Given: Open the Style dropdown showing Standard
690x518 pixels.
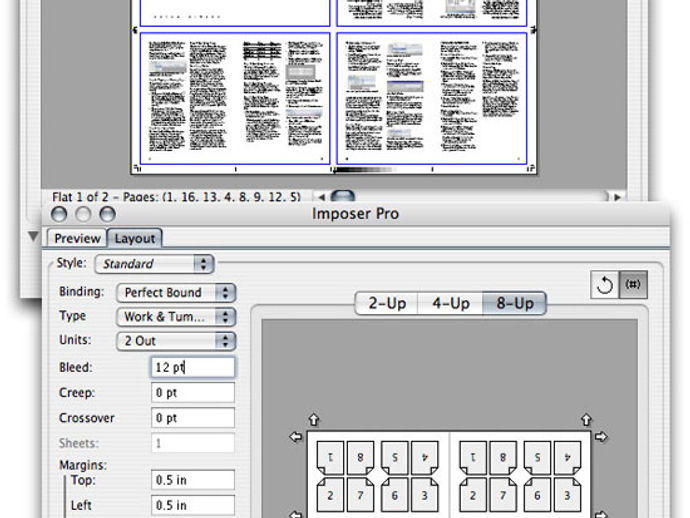Looking at the screenshot, I should pyautogui.click(x=154, y=264).
